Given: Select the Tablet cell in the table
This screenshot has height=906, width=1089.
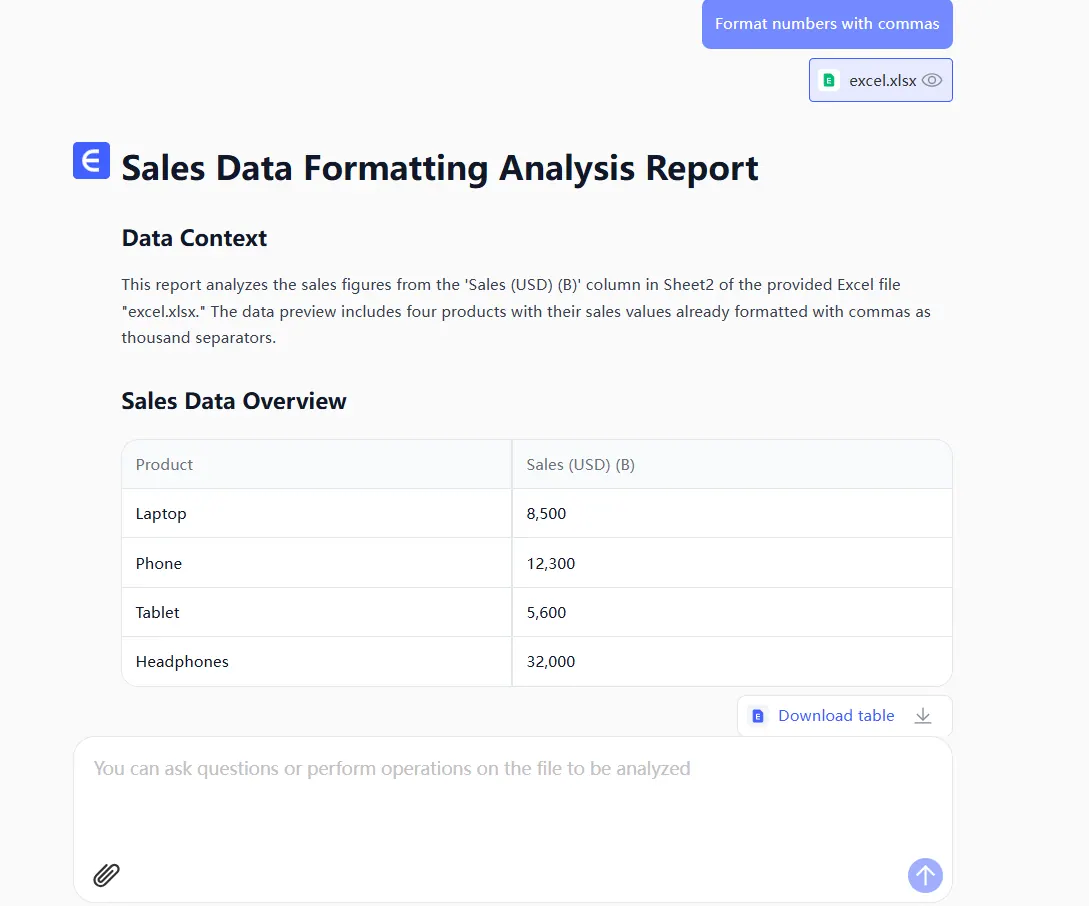Looking at the screenshot, I should pyautogui.click(x=158, y=612).
